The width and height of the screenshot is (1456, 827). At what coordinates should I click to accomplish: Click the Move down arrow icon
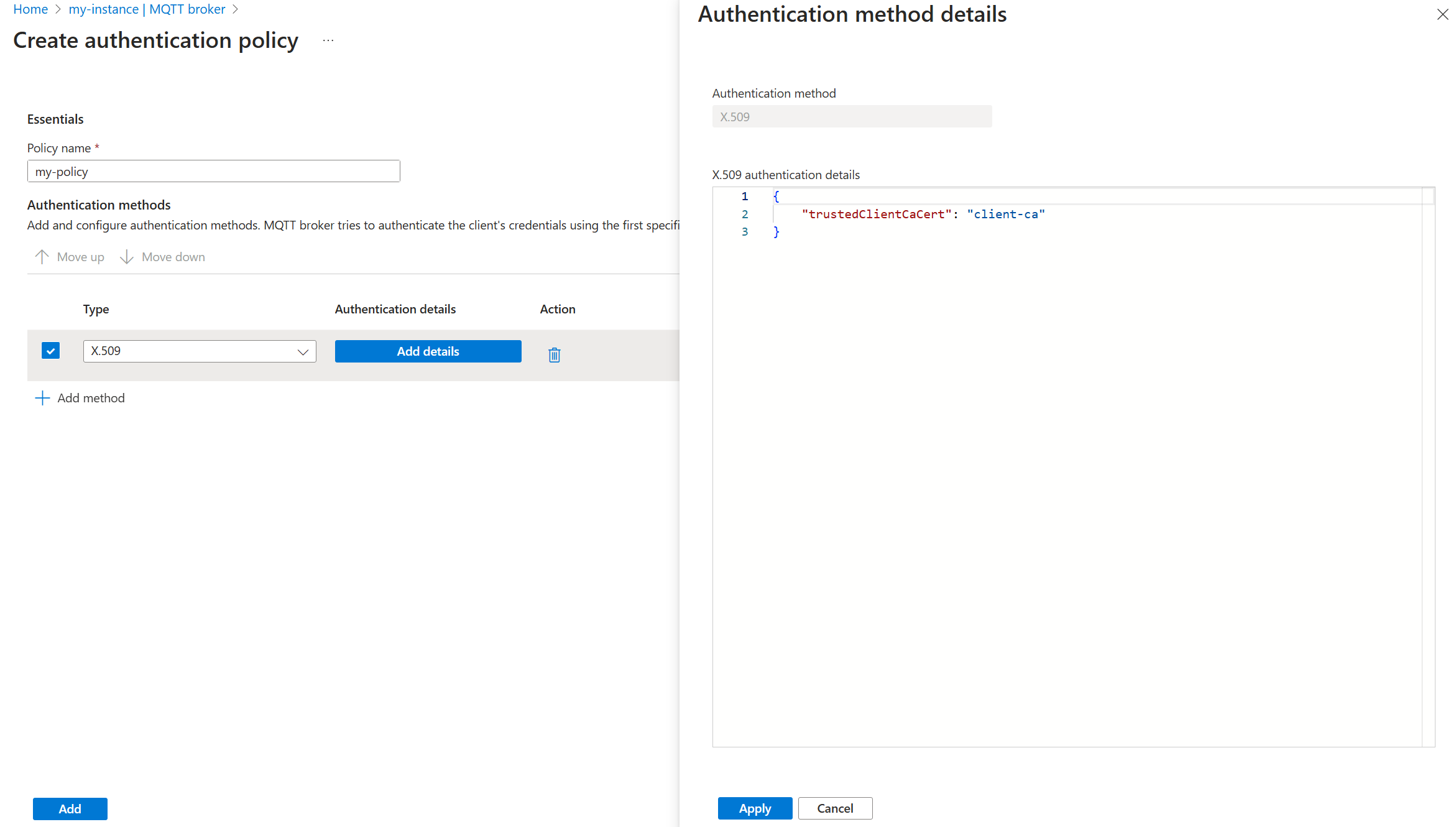click(x=127, y=256)
